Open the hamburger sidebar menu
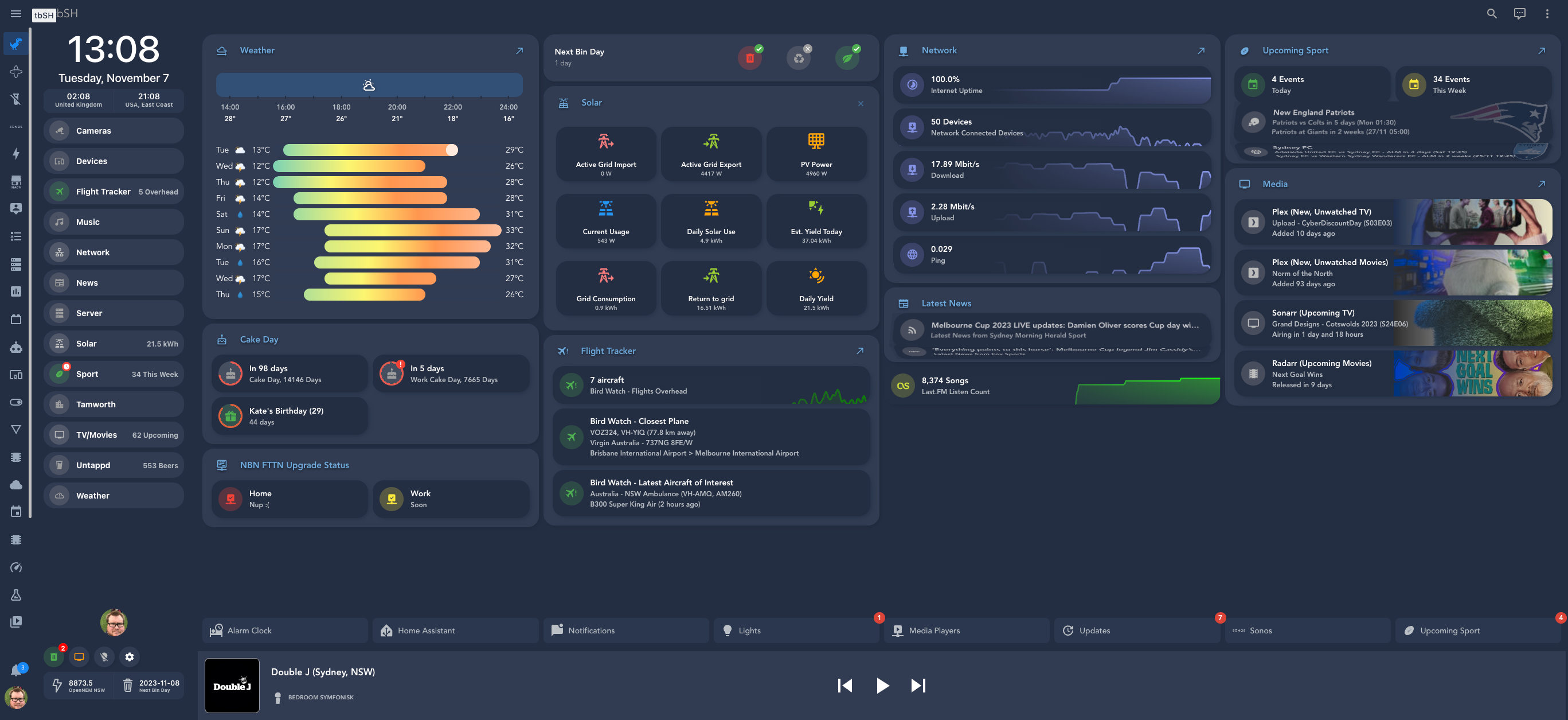Screen dimensions: 1568x720 click(16, 13)
